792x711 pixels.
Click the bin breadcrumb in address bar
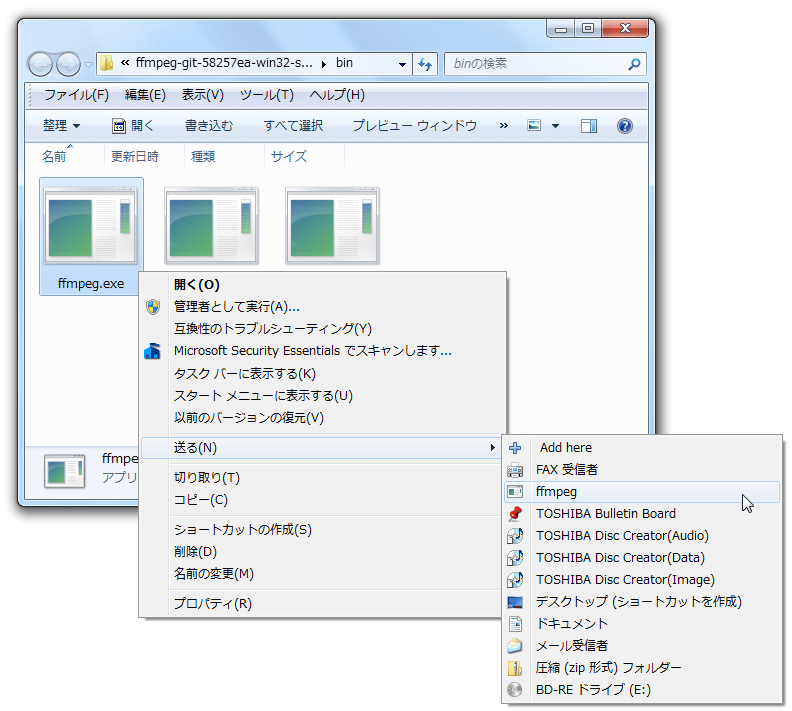(344, 63)
